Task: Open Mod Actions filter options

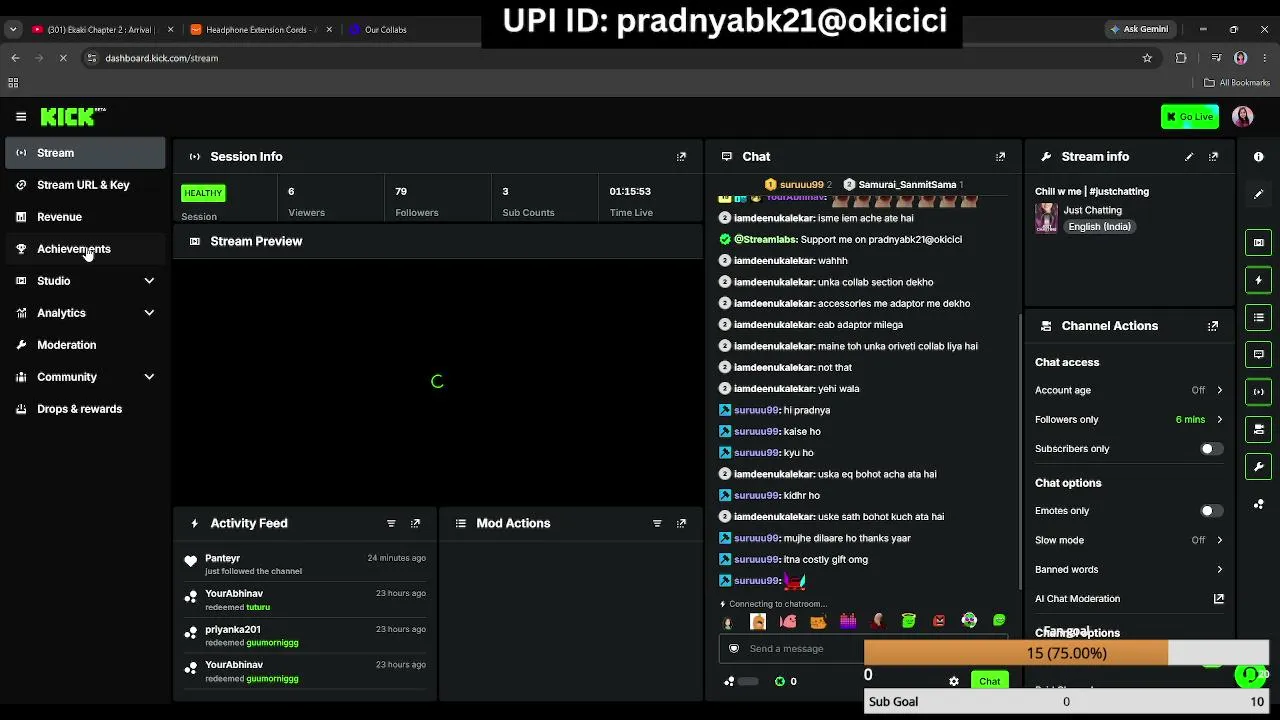Action: click(657, 523)
